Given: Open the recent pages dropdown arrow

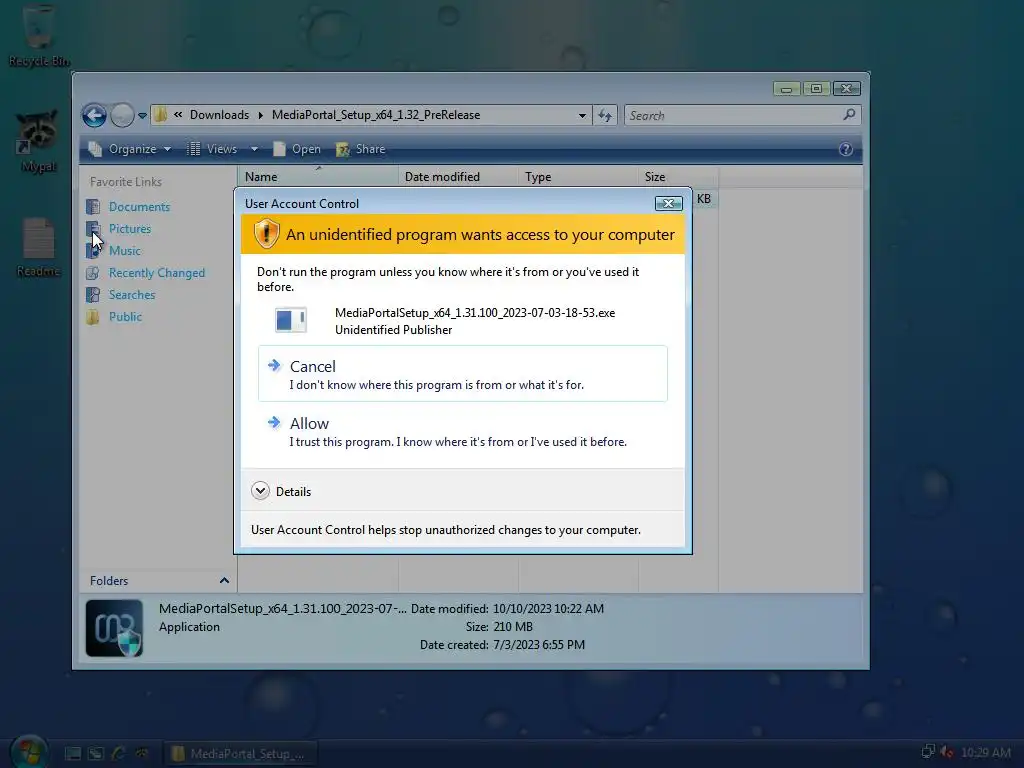Looking at the screenshot, I should tap(142, 116).
